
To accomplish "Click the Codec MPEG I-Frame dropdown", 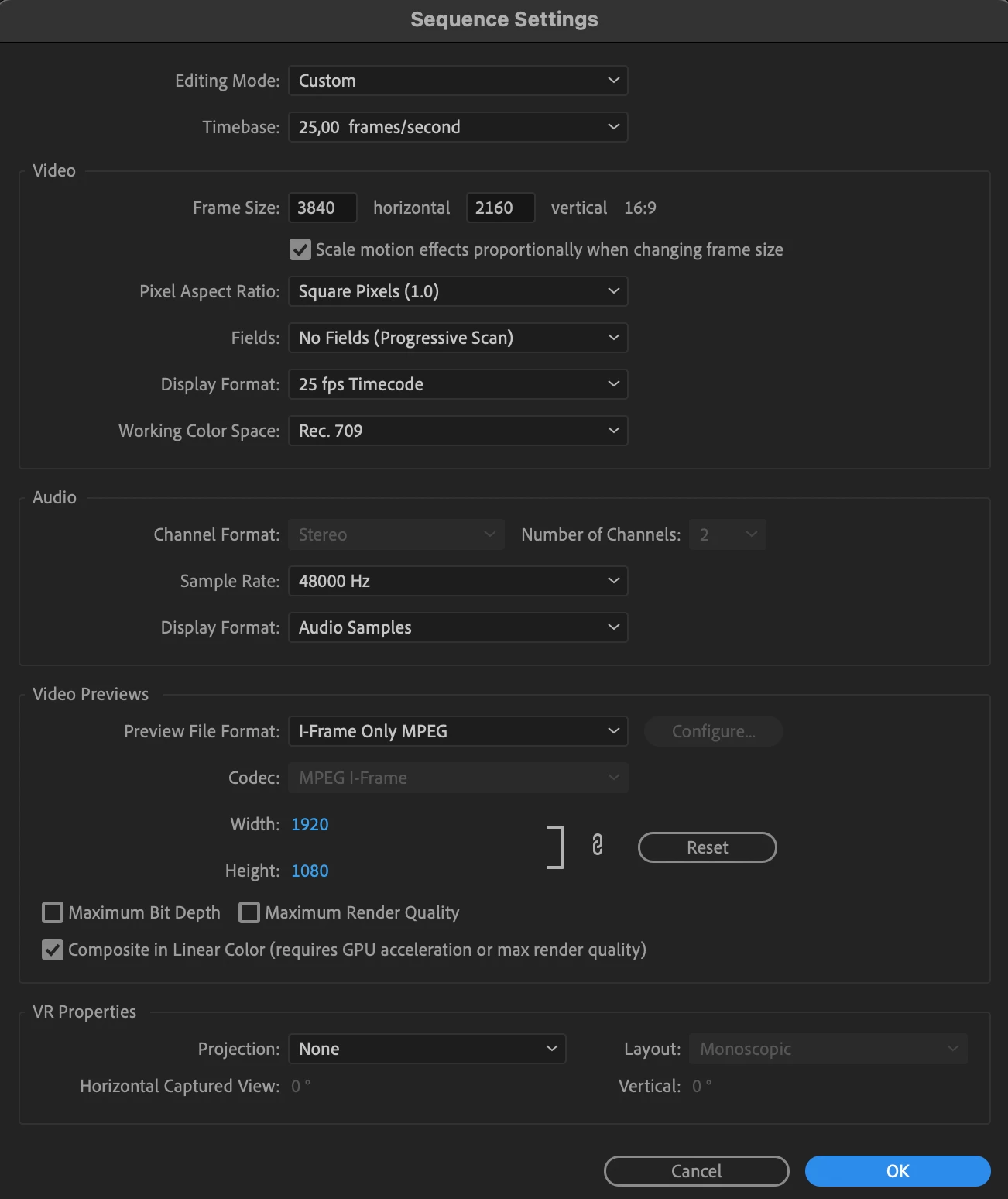I will pos(458,778).
